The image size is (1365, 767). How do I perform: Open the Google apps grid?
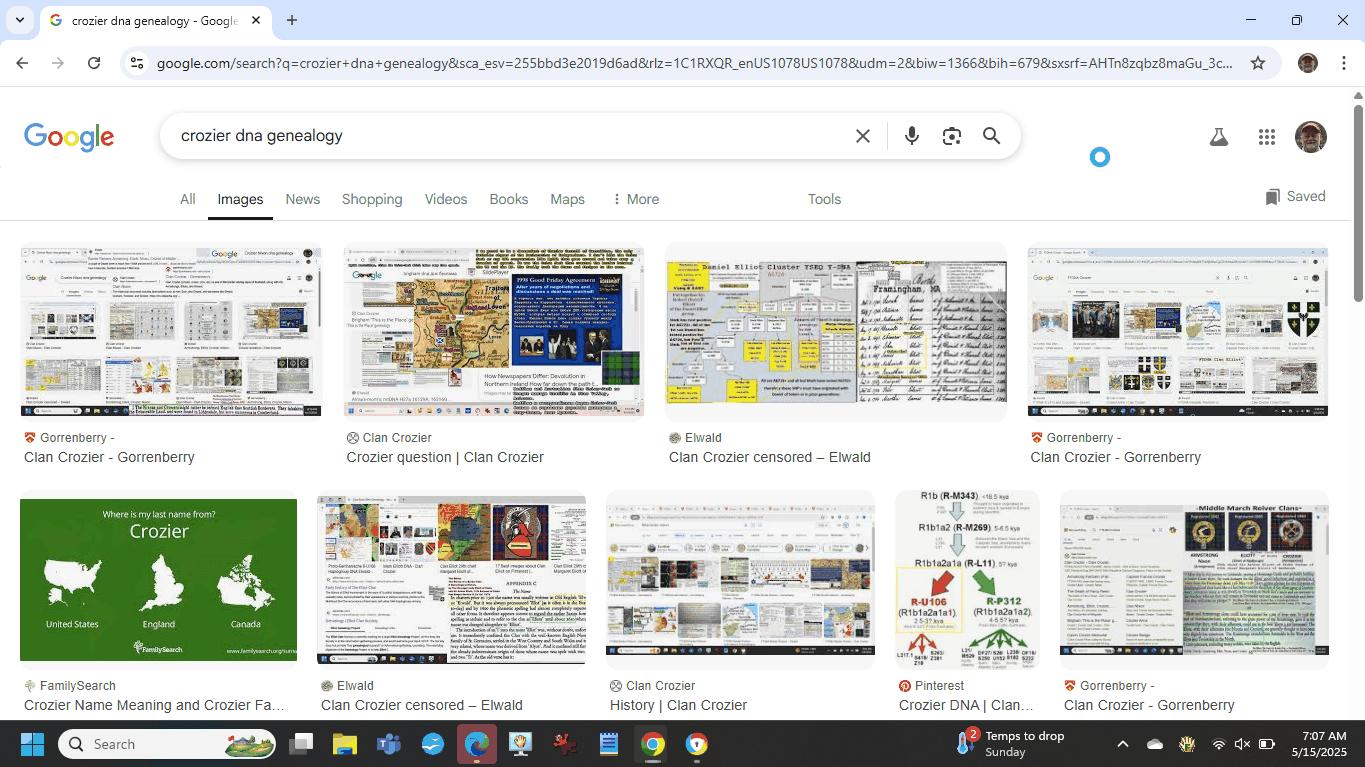point(1267,137)
